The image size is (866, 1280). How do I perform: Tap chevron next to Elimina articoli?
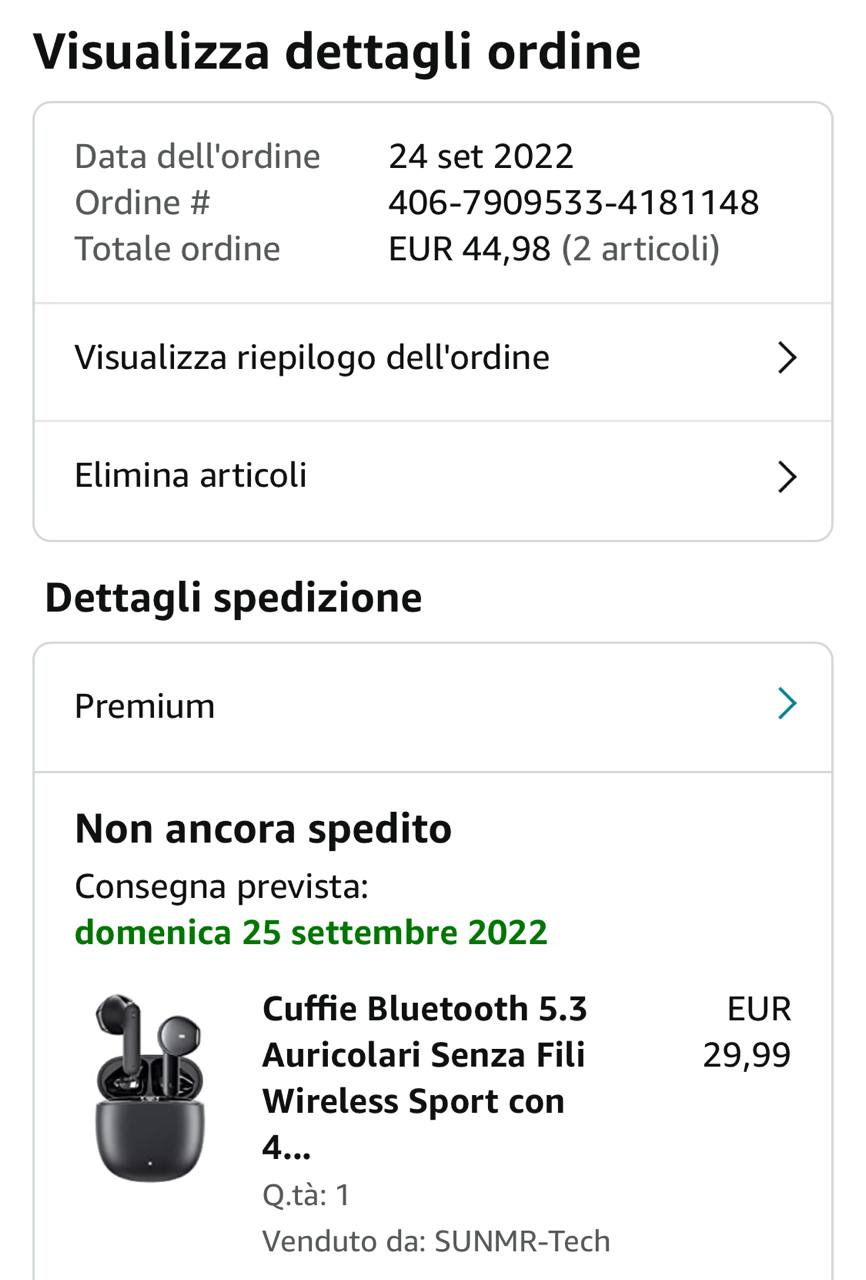coord(787,477)
